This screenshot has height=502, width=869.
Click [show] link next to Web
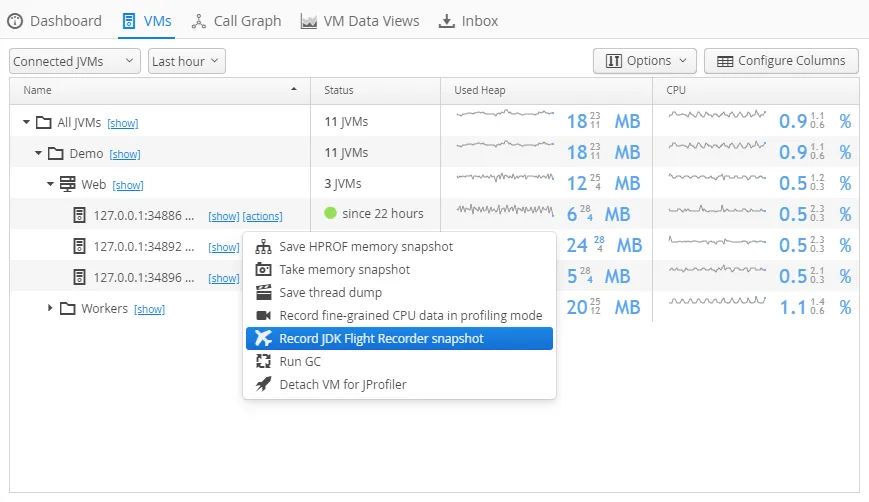click(128, 185)
